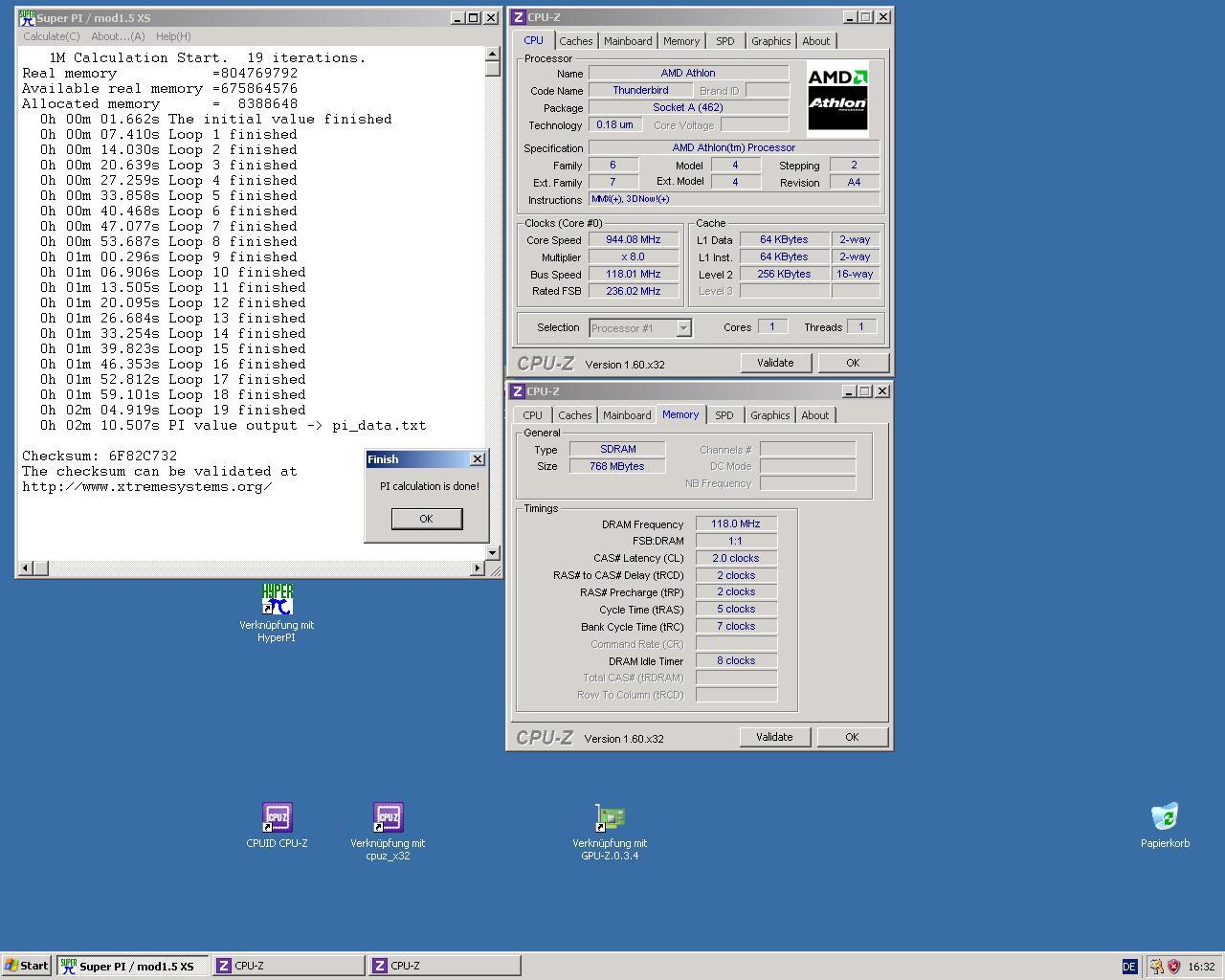Switch to CPU tab in lower CPU-Z

click(532, 415)
